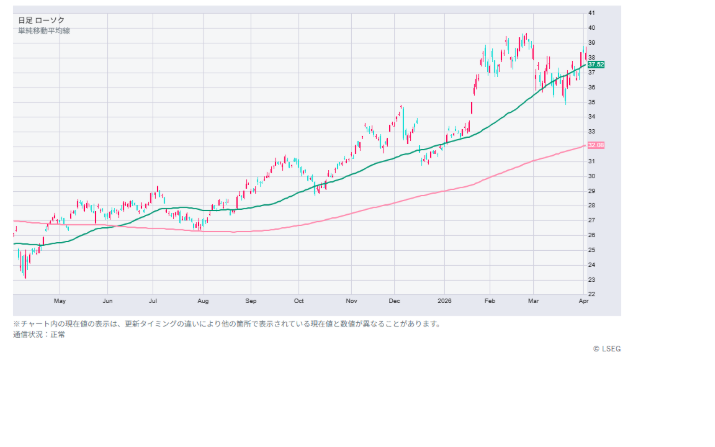The height and width of the screenshot is (447, 715).
Task: Click the green current price tag
Action: point(596,65)
